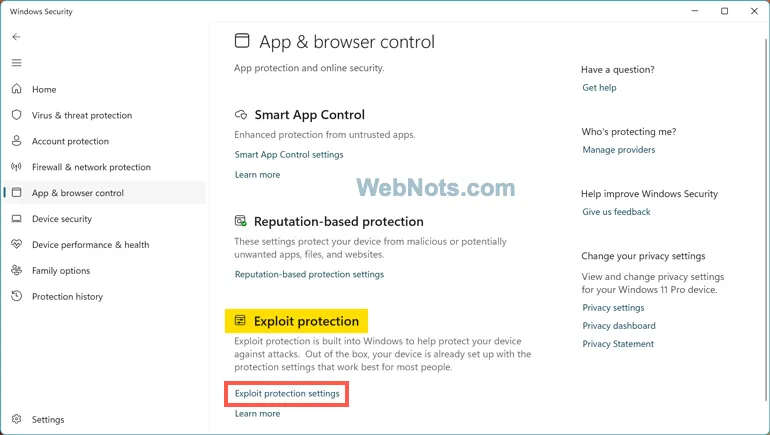Screen dimensions: 770x435
Task: Open the Get help link
Action: 599,88
